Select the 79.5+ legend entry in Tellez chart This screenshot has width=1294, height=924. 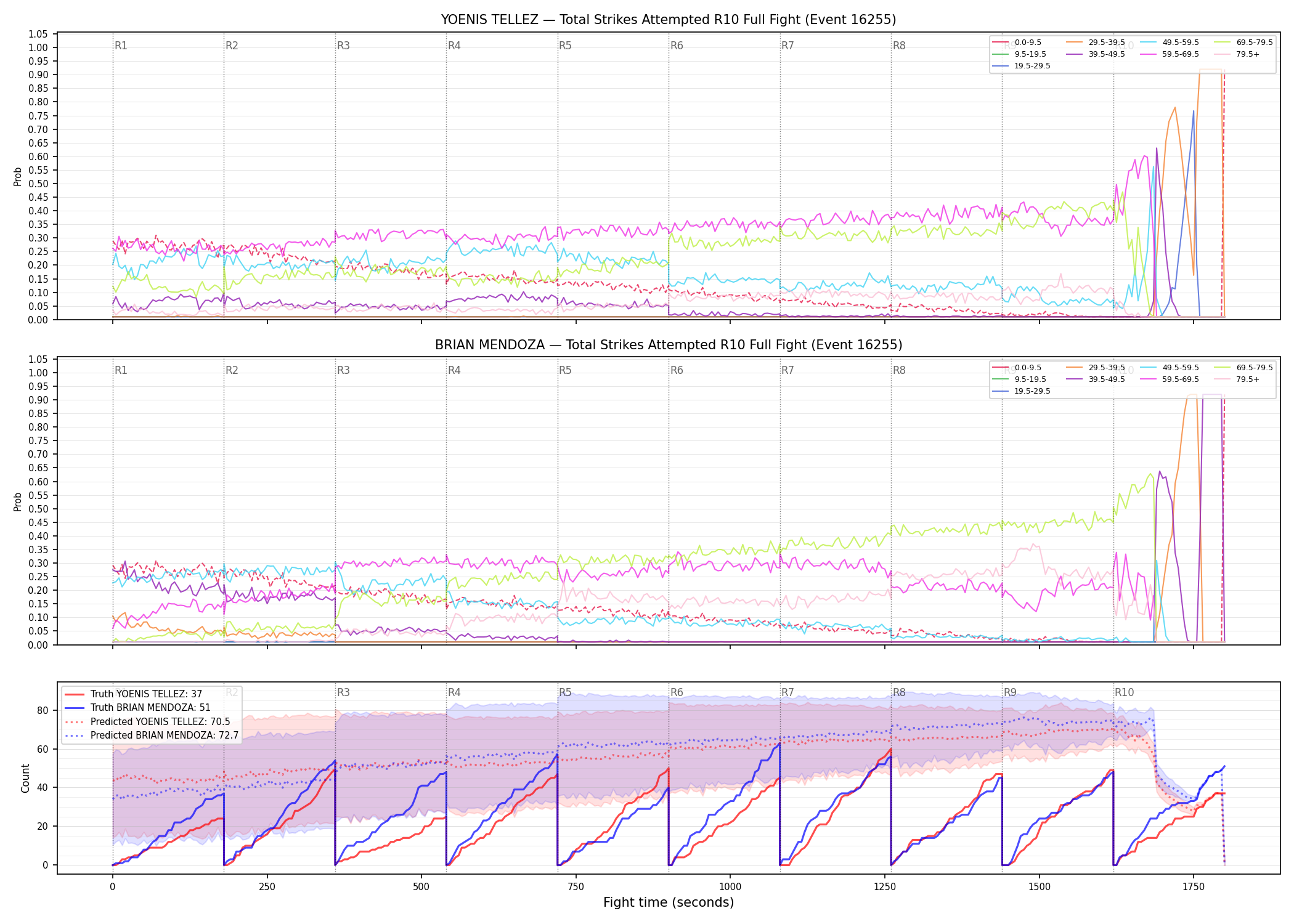pyautogui.click(x=1237, y=54)
